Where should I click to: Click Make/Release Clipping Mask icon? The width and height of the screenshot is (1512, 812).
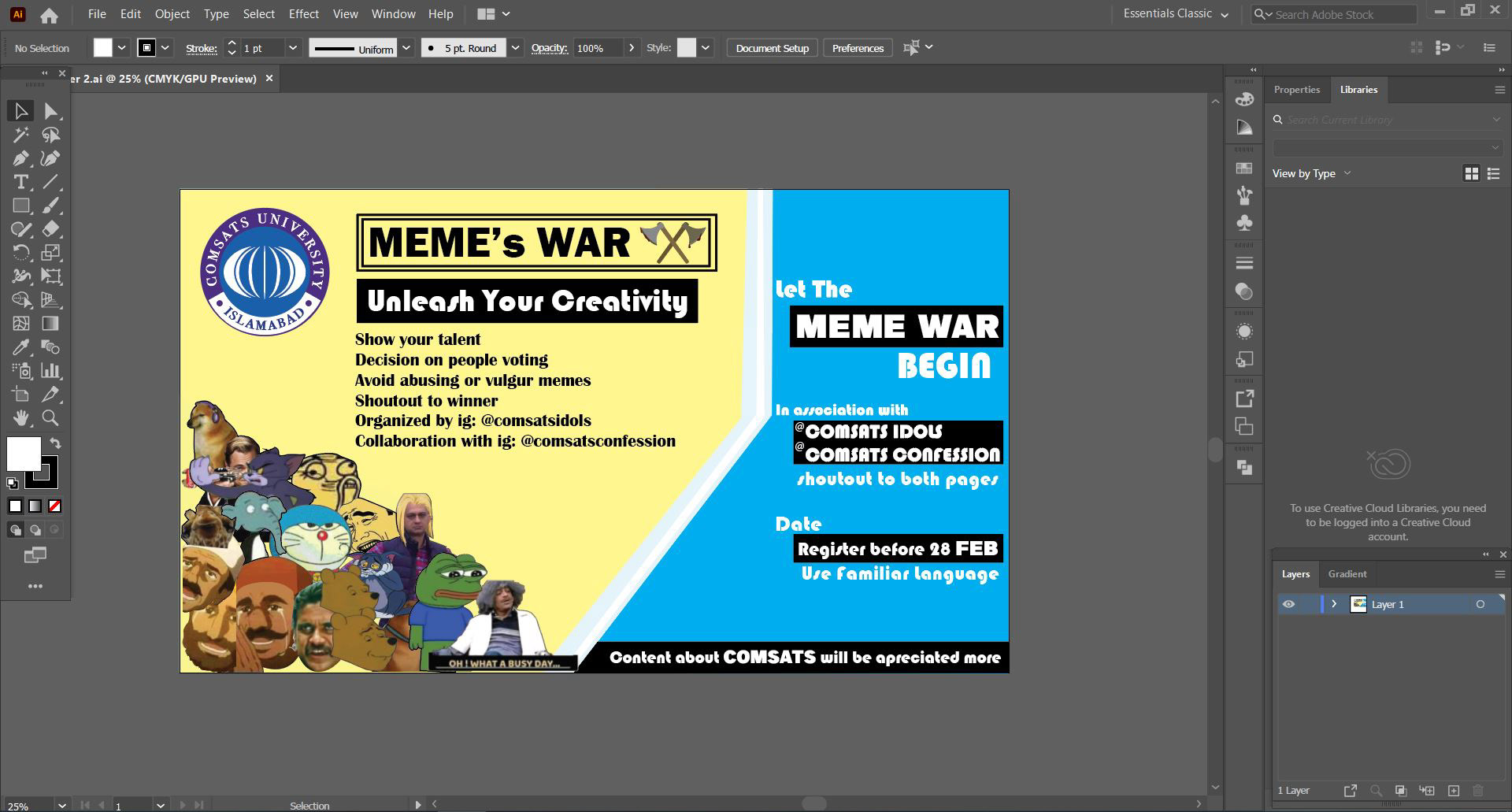[1401, 790]
